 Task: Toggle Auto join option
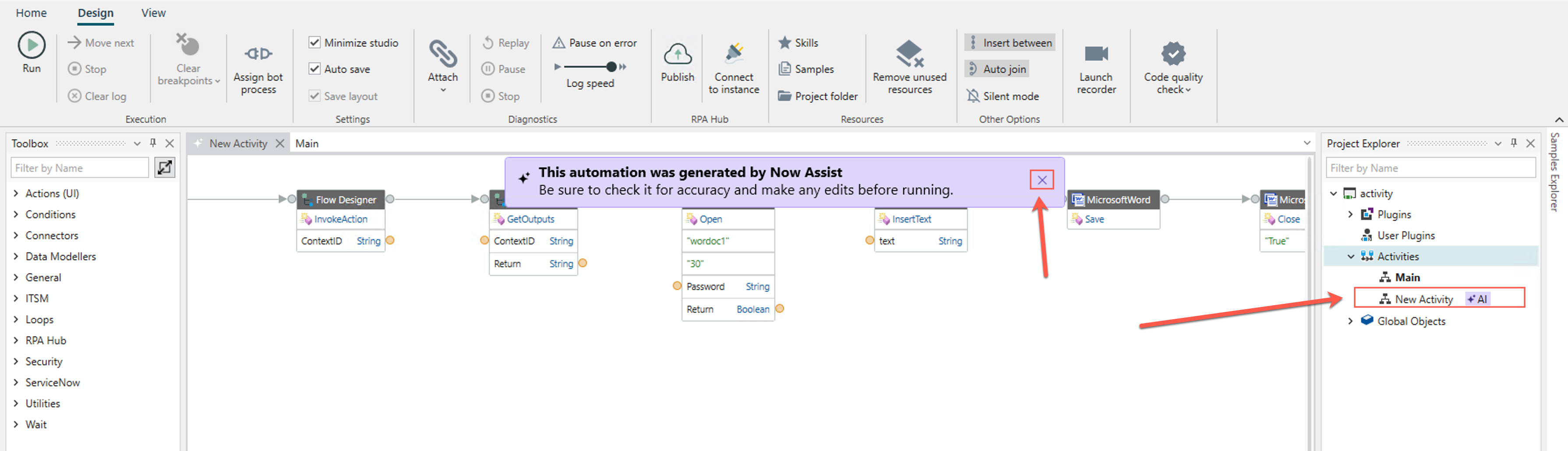point(996,69)
